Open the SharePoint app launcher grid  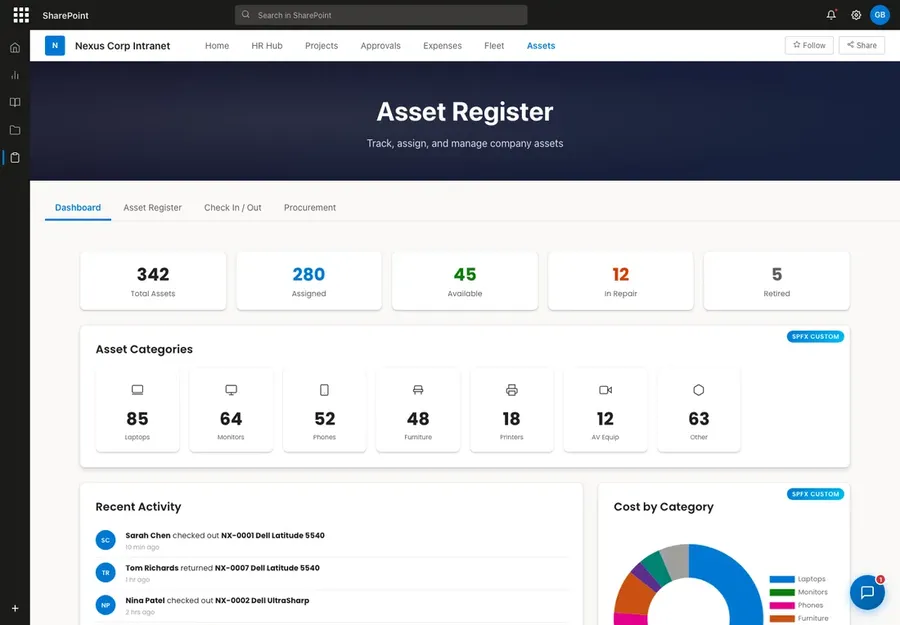[x=21, y=15]
